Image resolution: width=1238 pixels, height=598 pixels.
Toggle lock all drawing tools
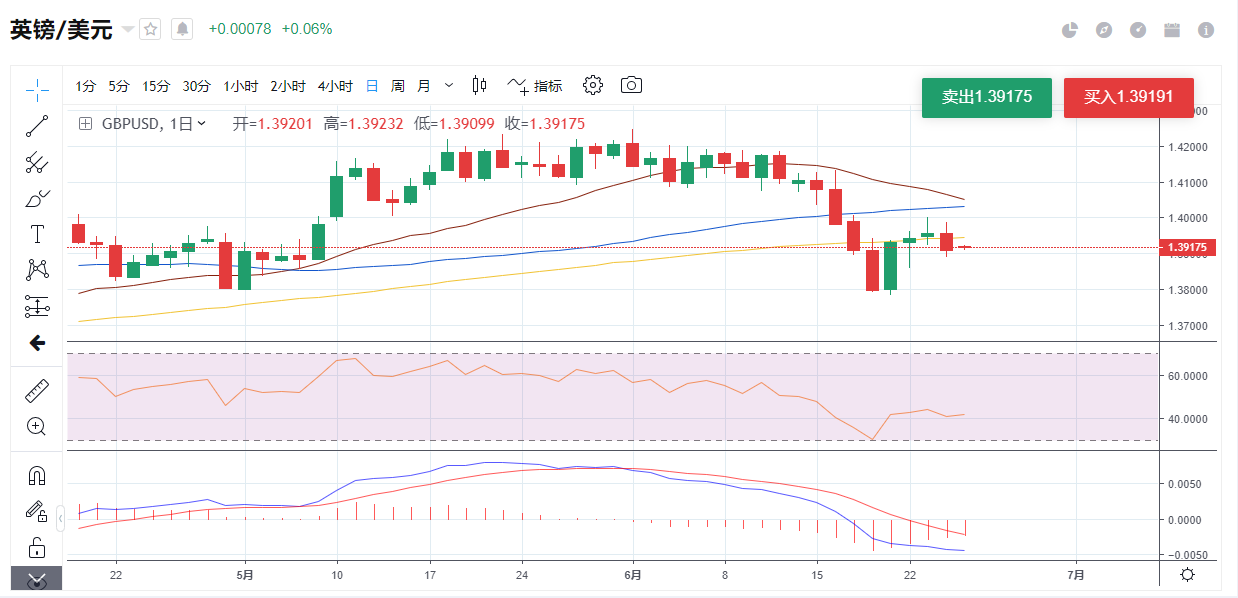37,547
